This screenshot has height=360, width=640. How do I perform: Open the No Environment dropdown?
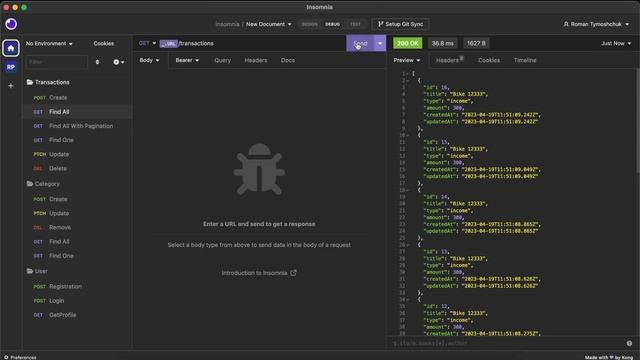click(x=49, y=43)
